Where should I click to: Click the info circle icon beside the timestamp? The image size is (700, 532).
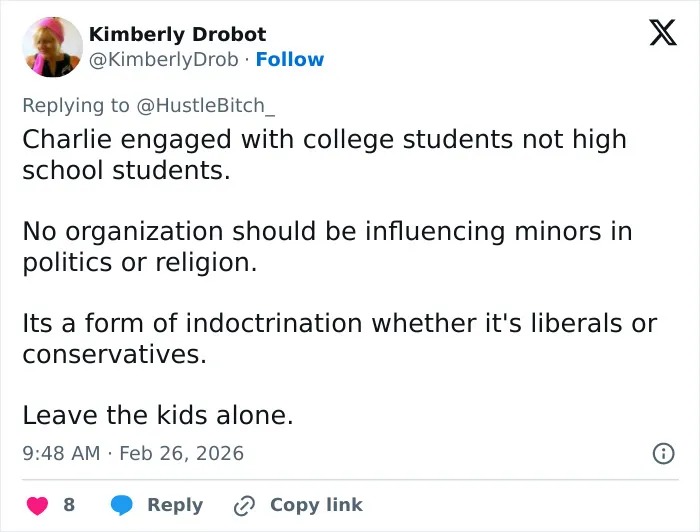(663, 453)
